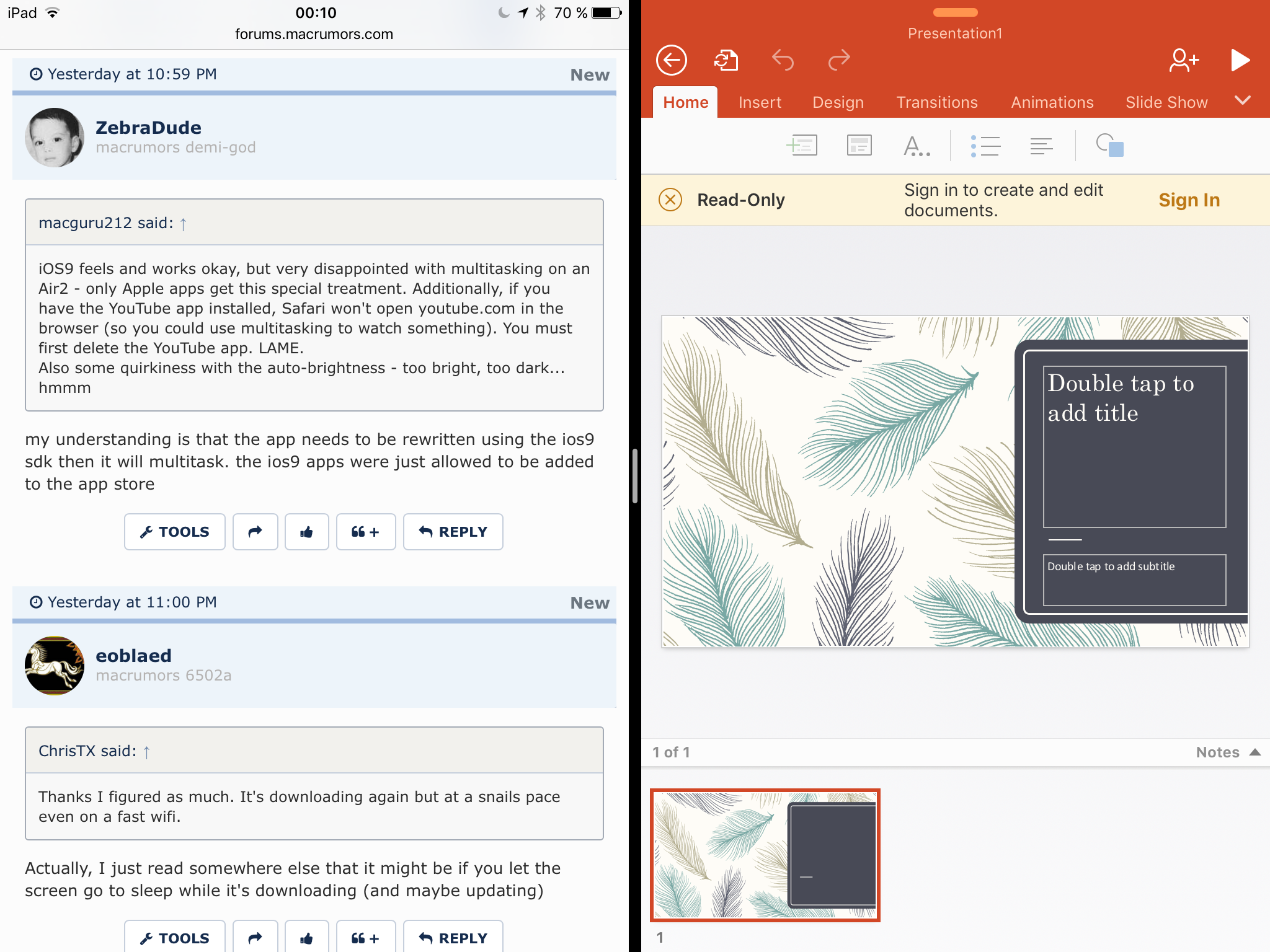The width and height of the screenshot is (1270, 952).
Task: Open the slide layout picker
Action: click(859, 146)
